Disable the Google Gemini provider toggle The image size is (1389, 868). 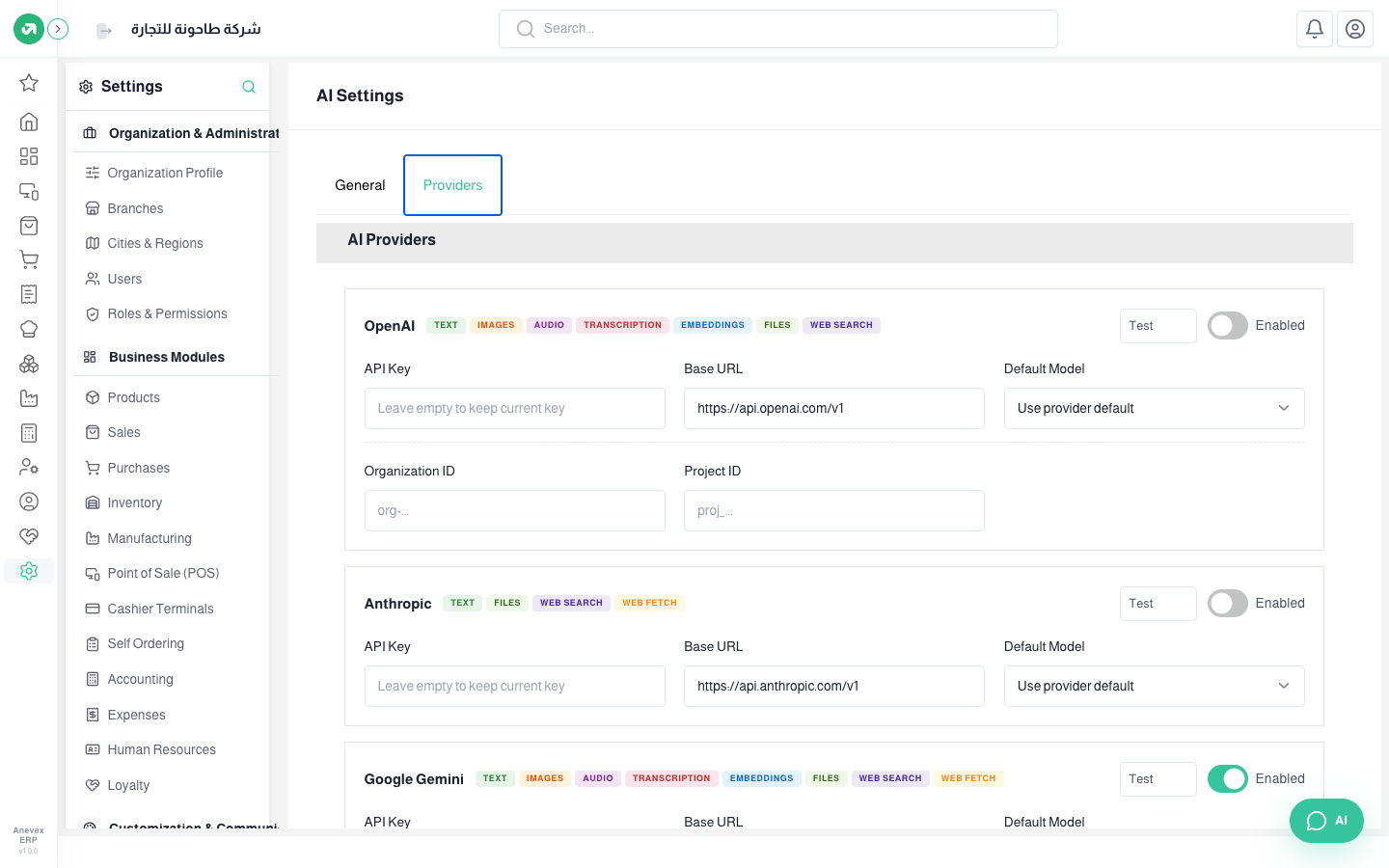click(x=1228, y=778)
